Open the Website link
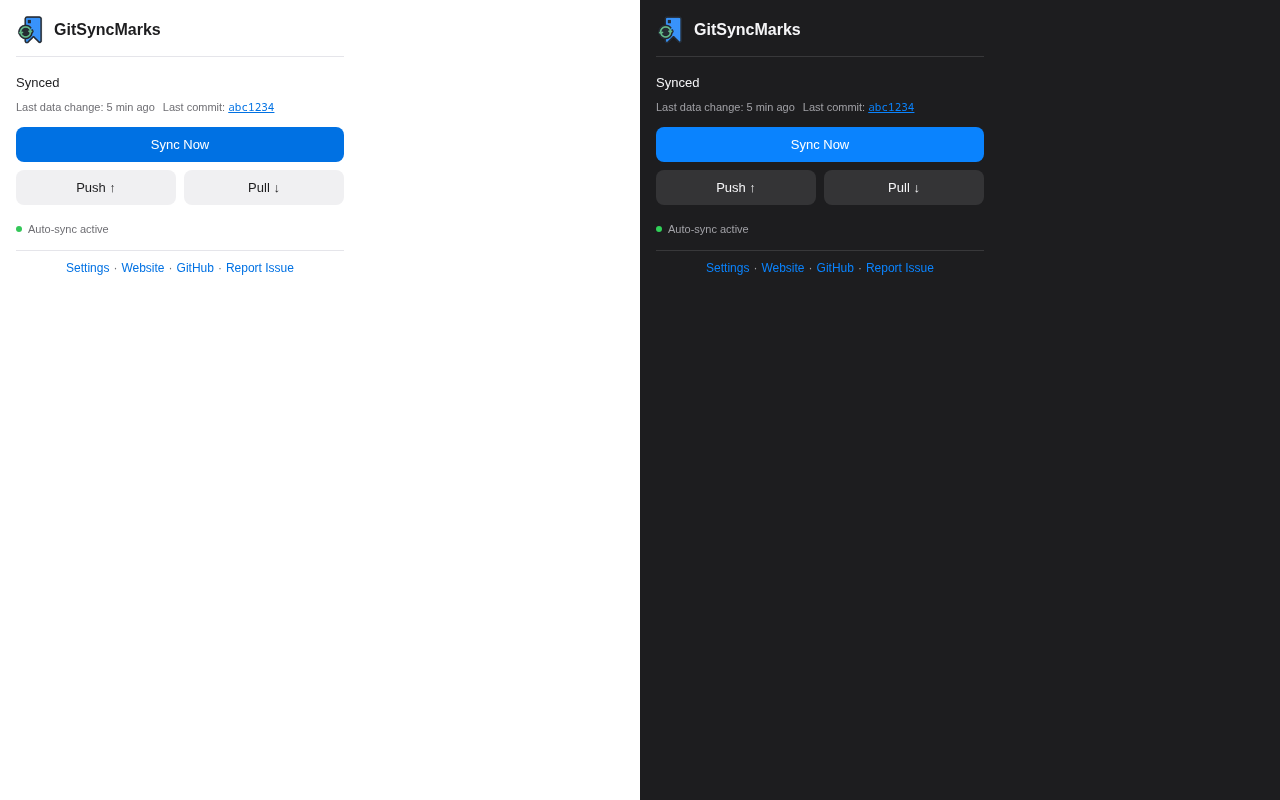 coord(142,267)
